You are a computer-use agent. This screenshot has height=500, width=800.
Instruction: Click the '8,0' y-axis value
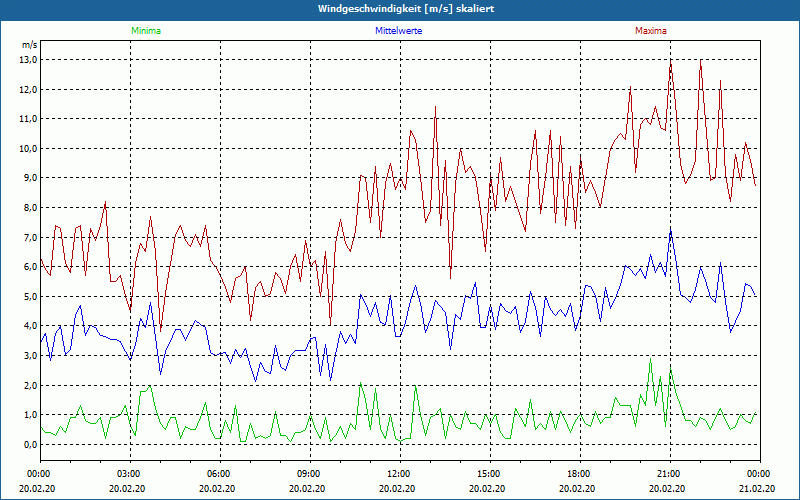coord(31,208)
